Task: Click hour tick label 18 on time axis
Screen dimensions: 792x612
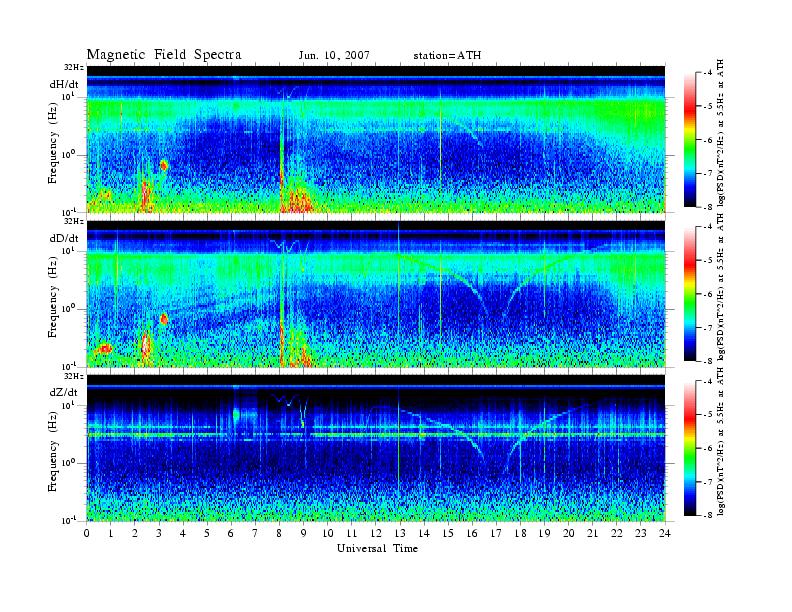Action: pyautogui.click(x=520, y=533)
